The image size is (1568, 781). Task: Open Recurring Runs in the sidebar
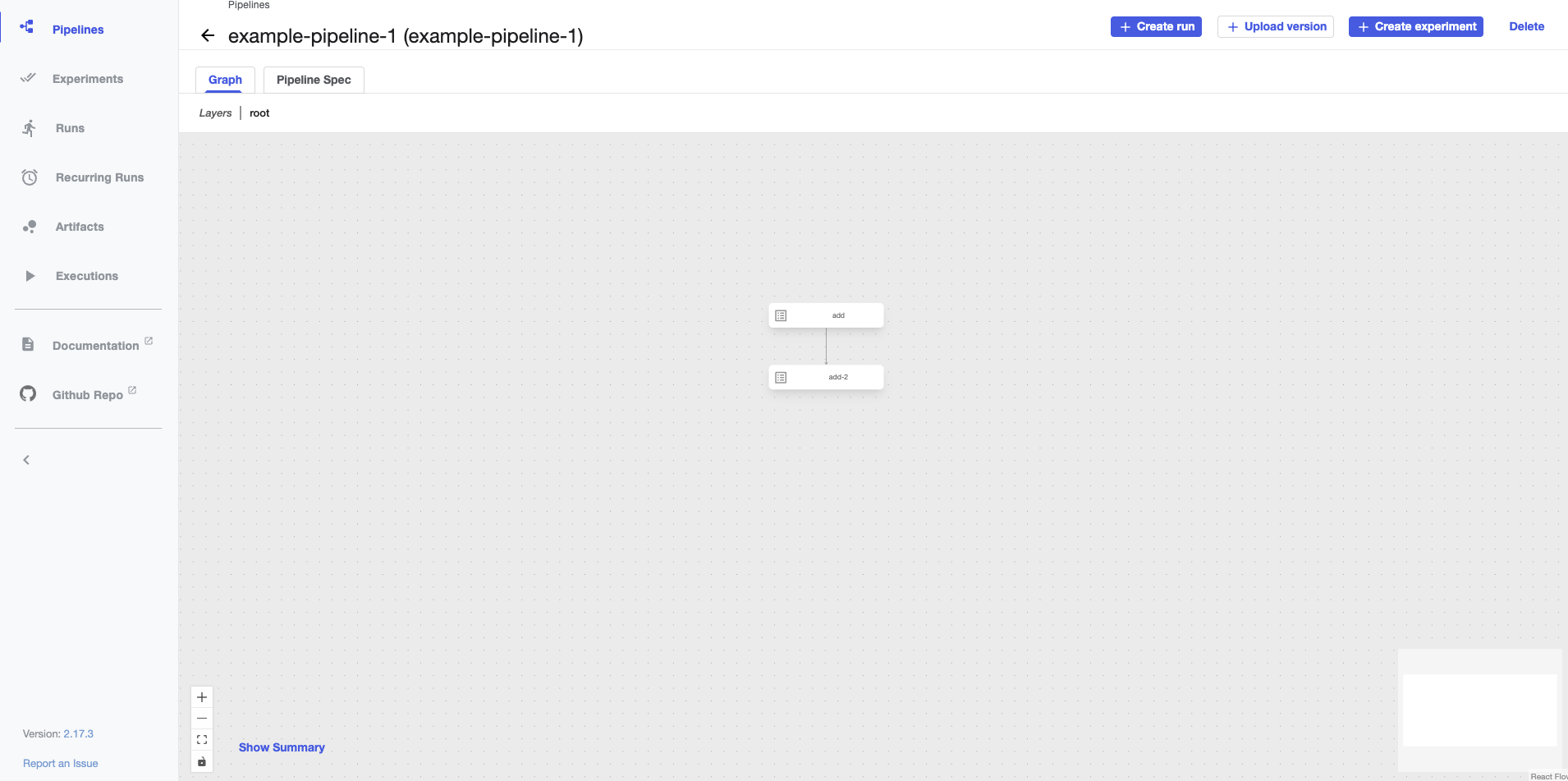(99, 177)
